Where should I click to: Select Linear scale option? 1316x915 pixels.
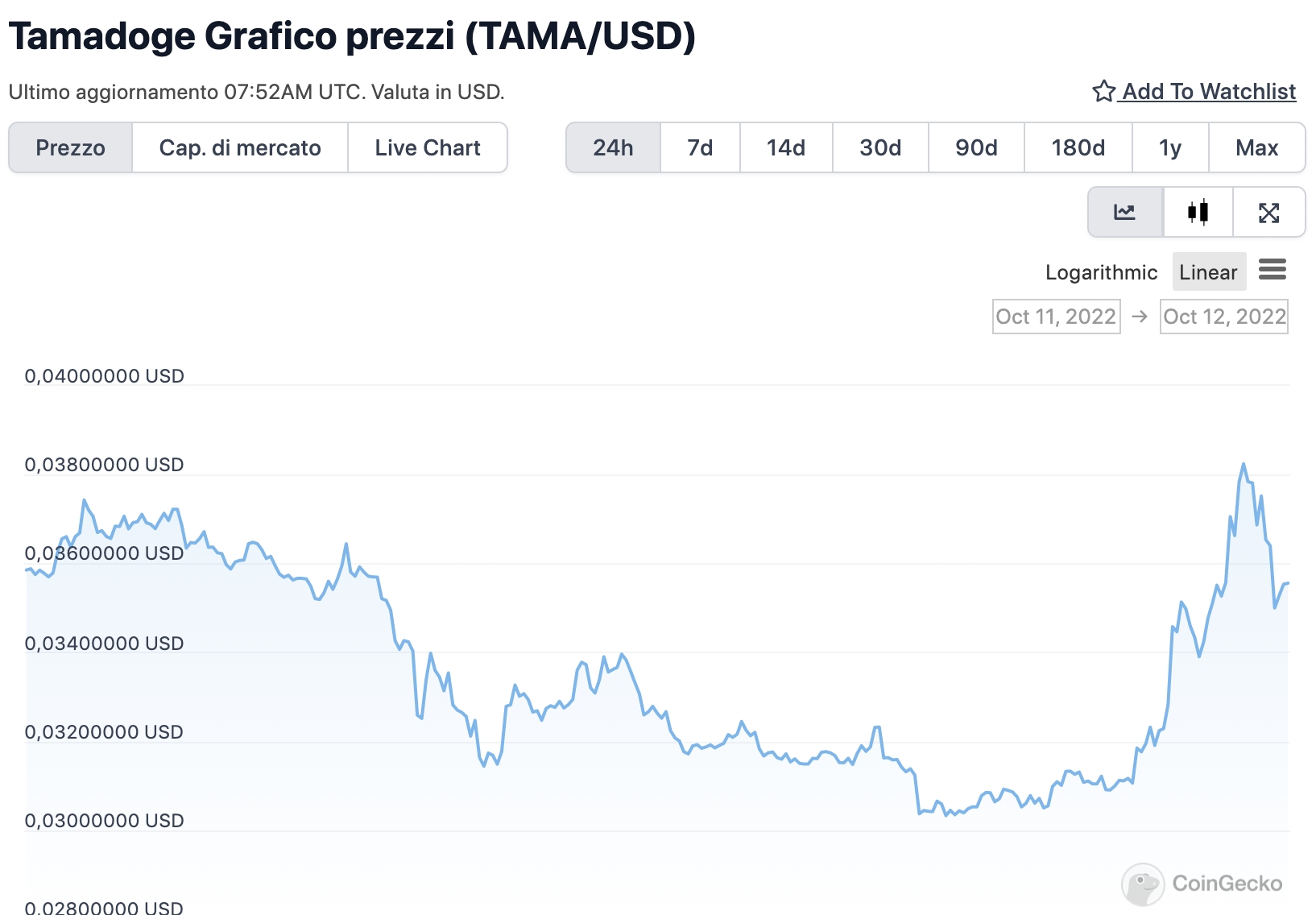[1209, 272]
